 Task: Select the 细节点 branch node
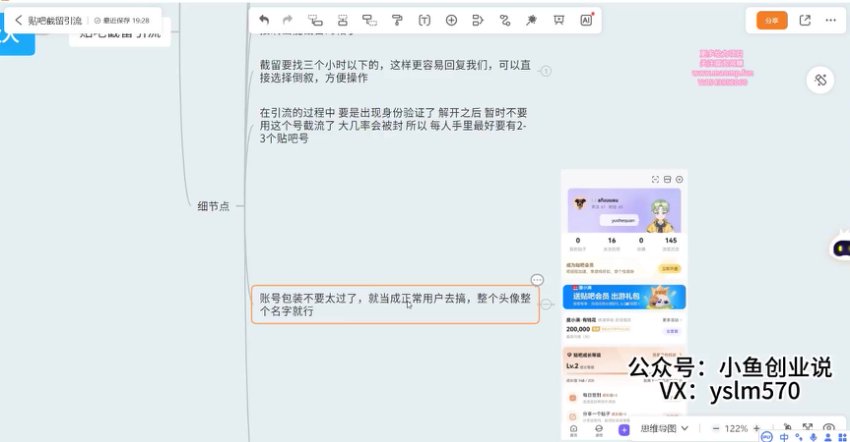coord(213,206)
